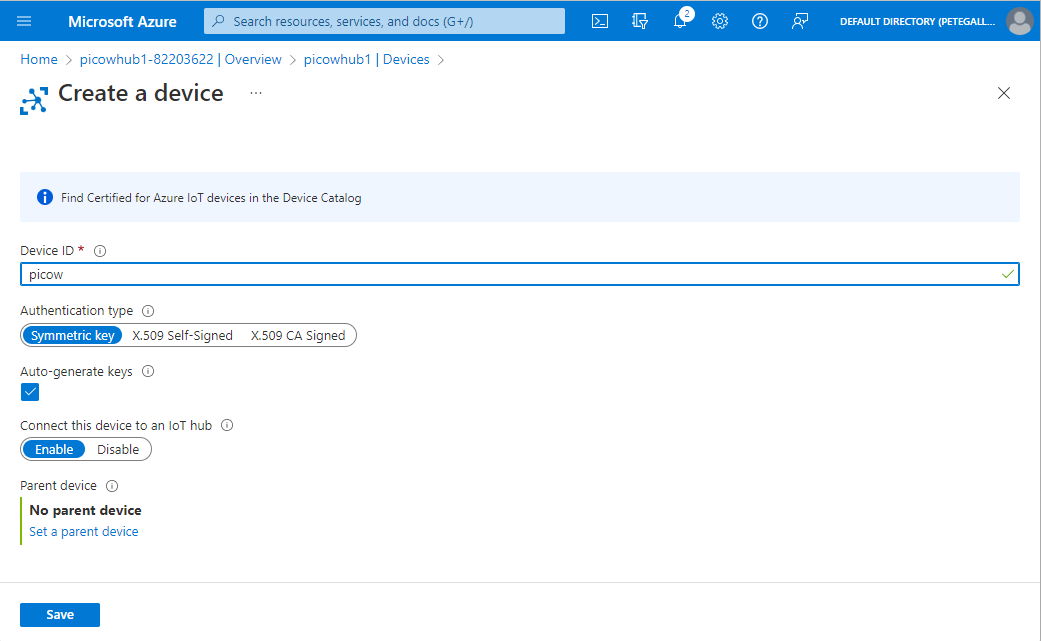Open picowhub1 Devices breadcrumb
1041x641 pixels.
(x=366, y=60)
